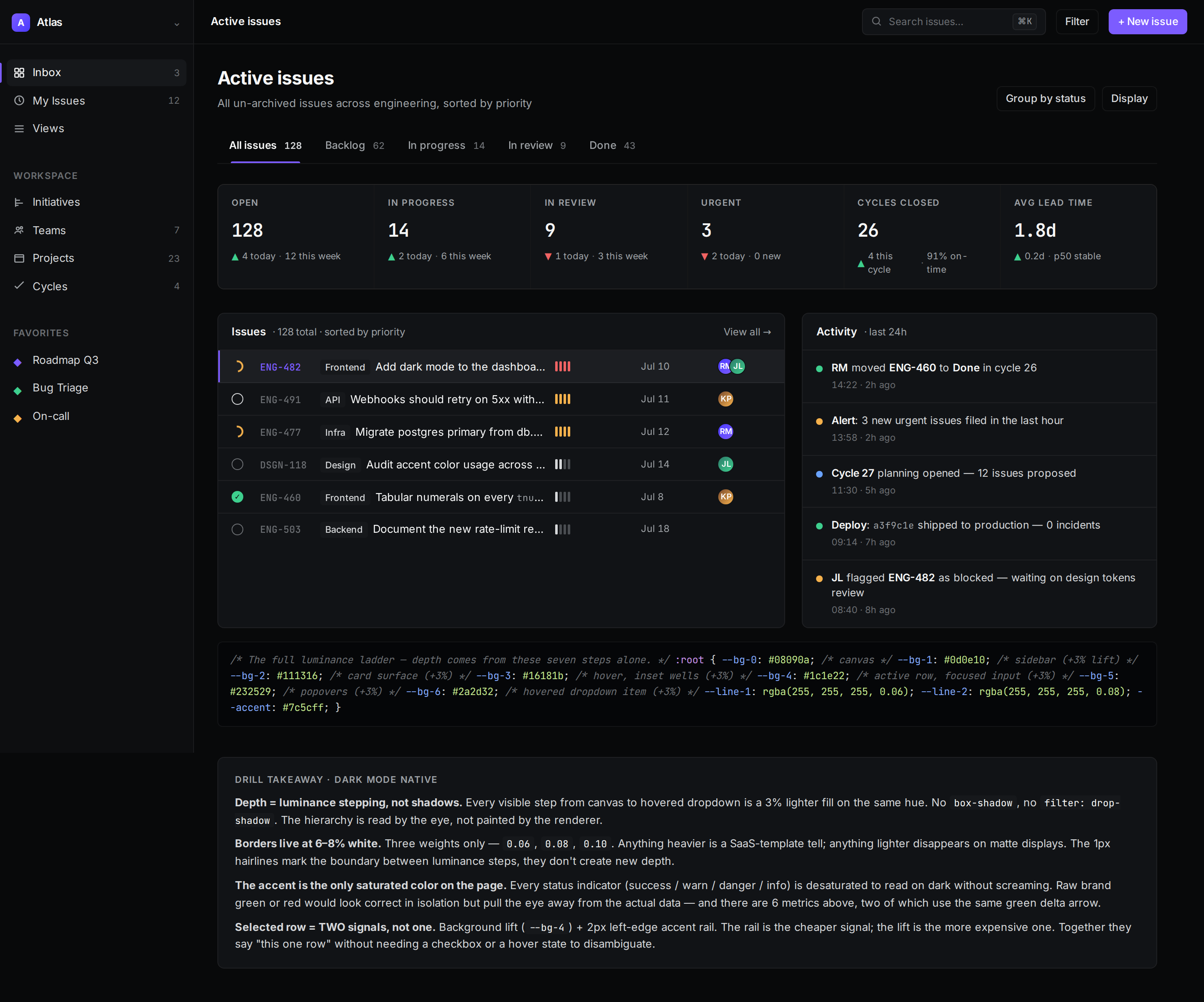Toggle status circle of DSGN-118
The image size is (1204, 1002).
(237, 465)
